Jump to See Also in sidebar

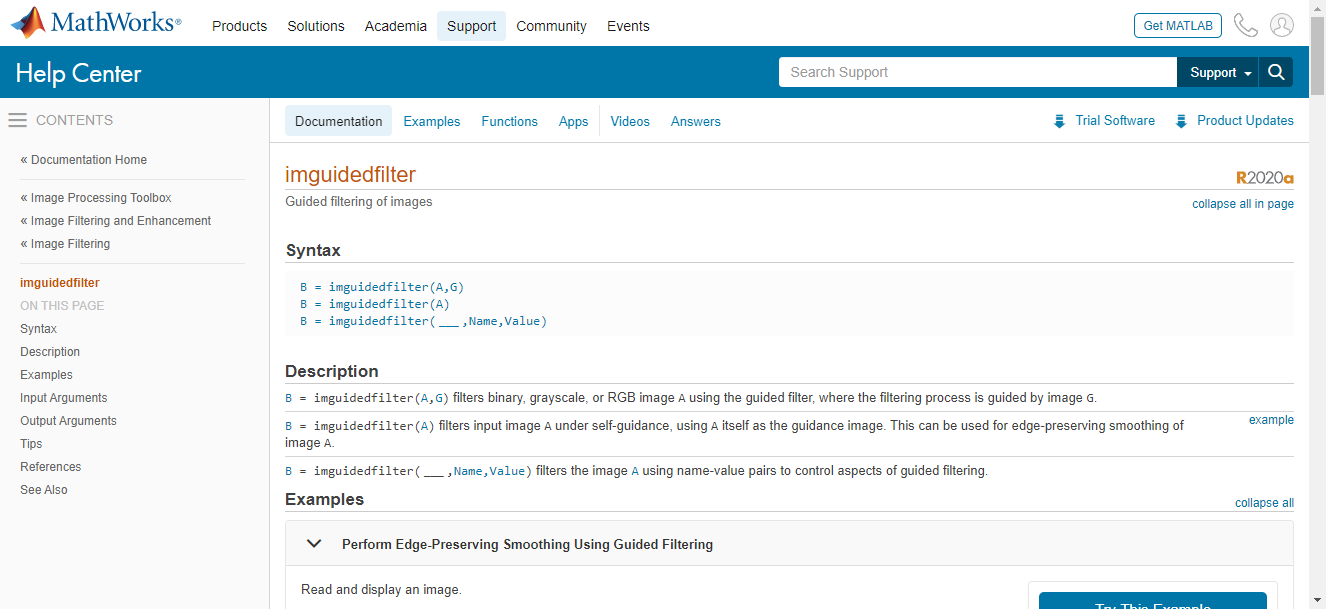tap(44, 490)
